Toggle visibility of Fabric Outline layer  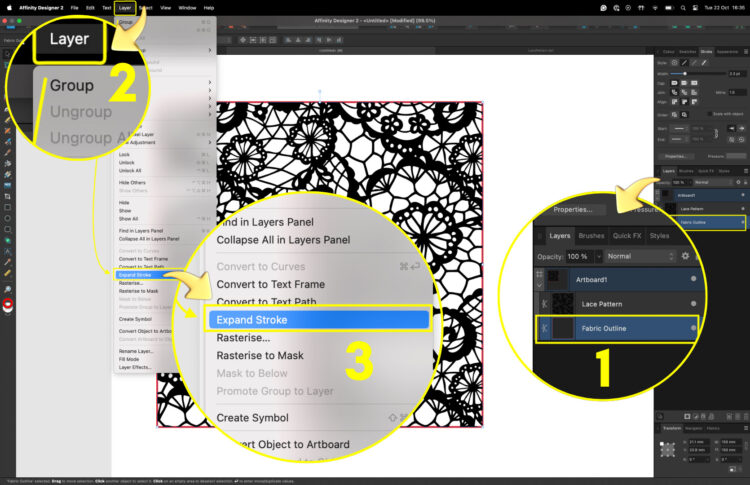point(743,222)
